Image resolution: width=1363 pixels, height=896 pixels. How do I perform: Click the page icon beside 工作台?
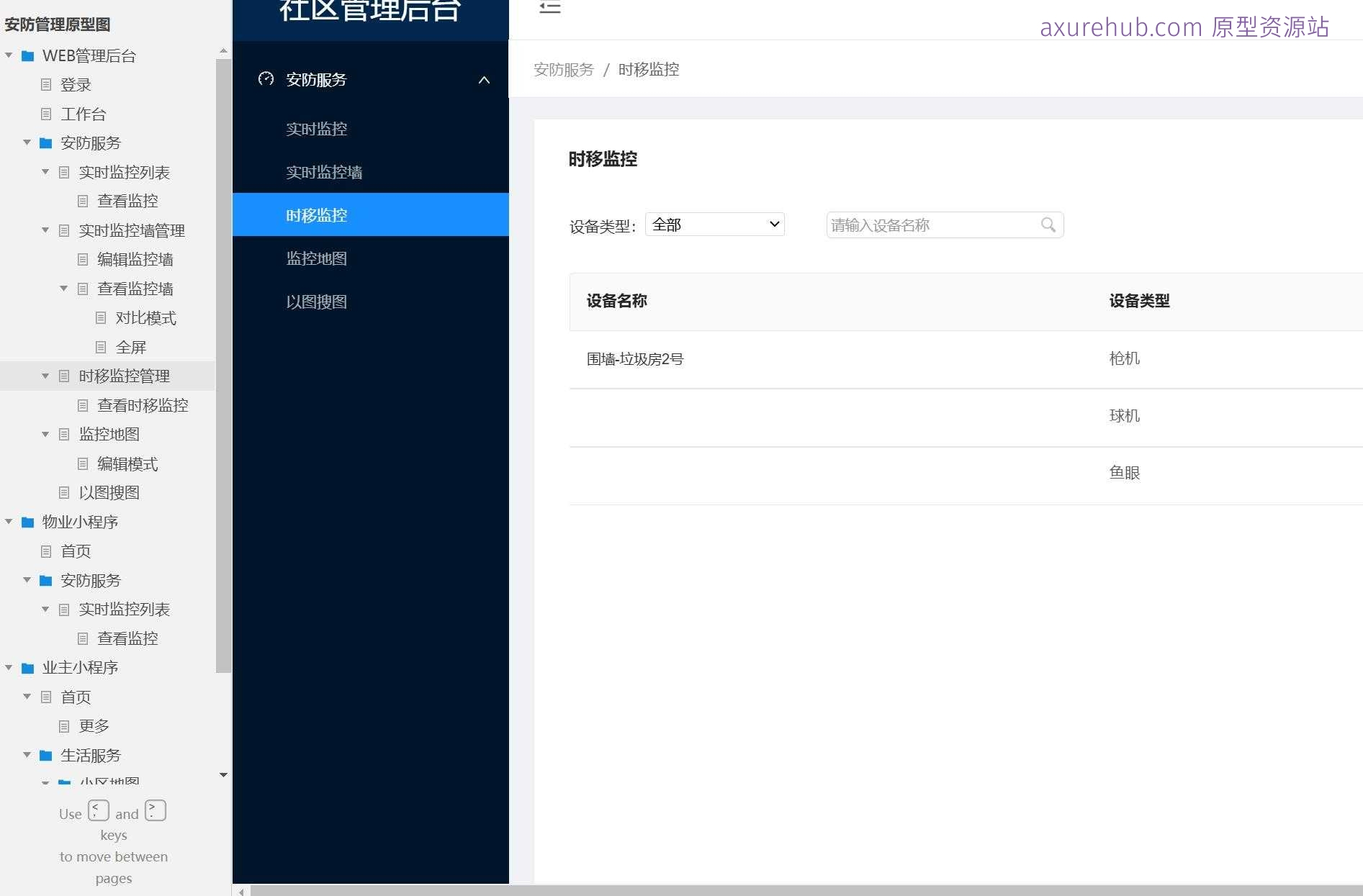point(45,114)
